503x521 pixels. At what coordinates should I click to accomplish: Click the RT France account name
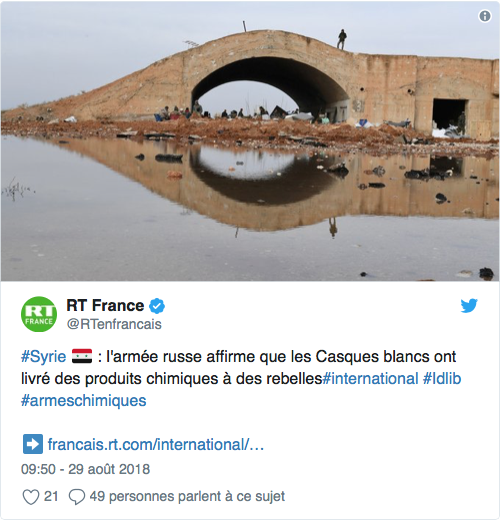[x=105, y=305]
